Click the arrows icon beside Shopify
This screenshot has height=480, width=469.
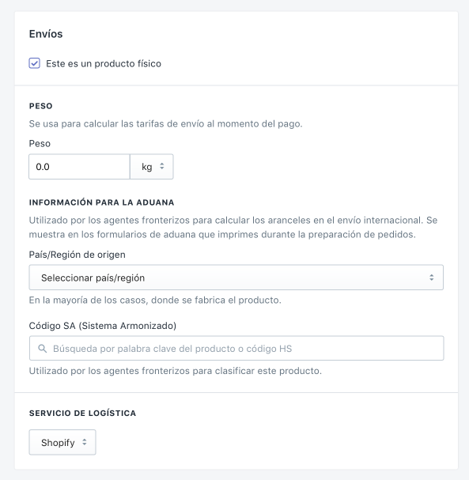click(x=84, y=442)
